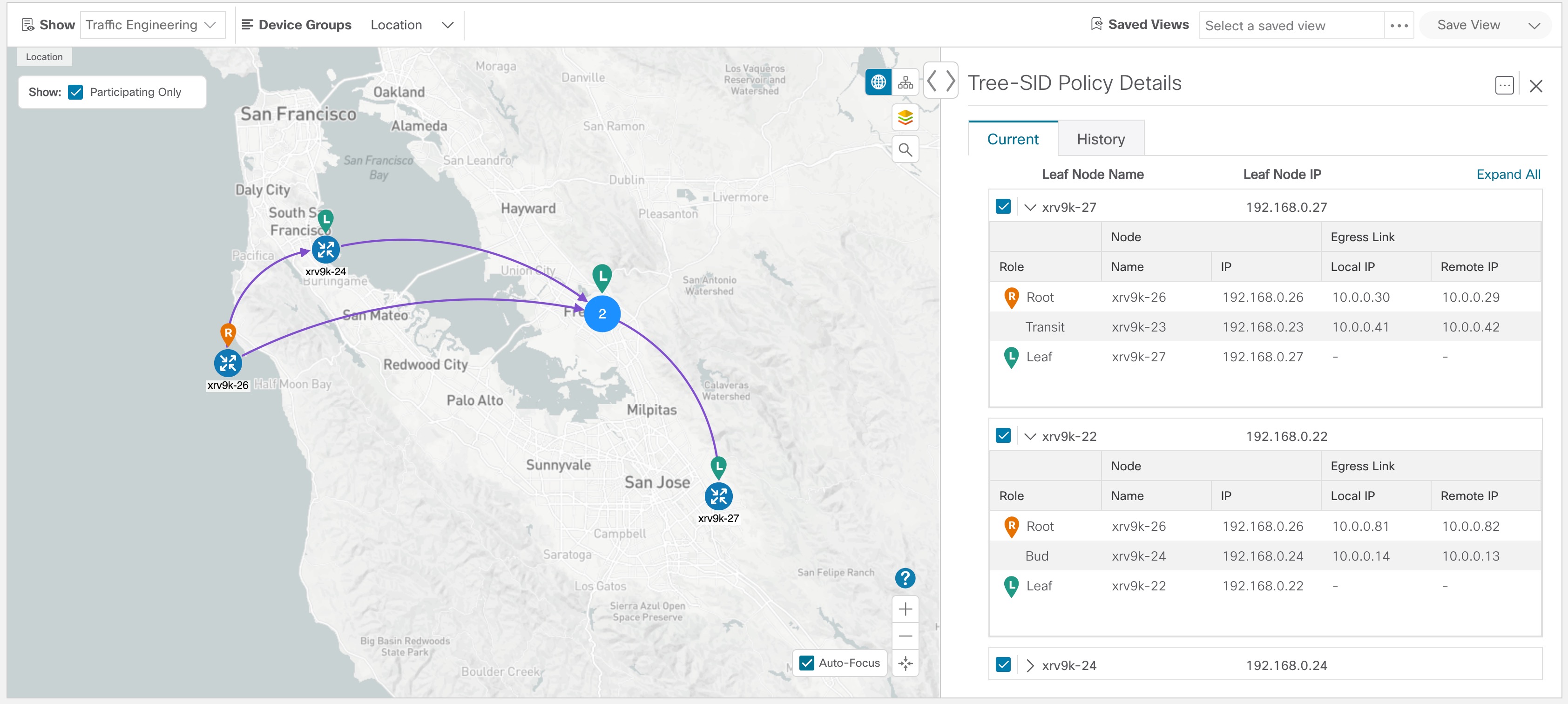
Task: Zoom out the map with minus
Action: pyautogui.click(x=905, y=636)
